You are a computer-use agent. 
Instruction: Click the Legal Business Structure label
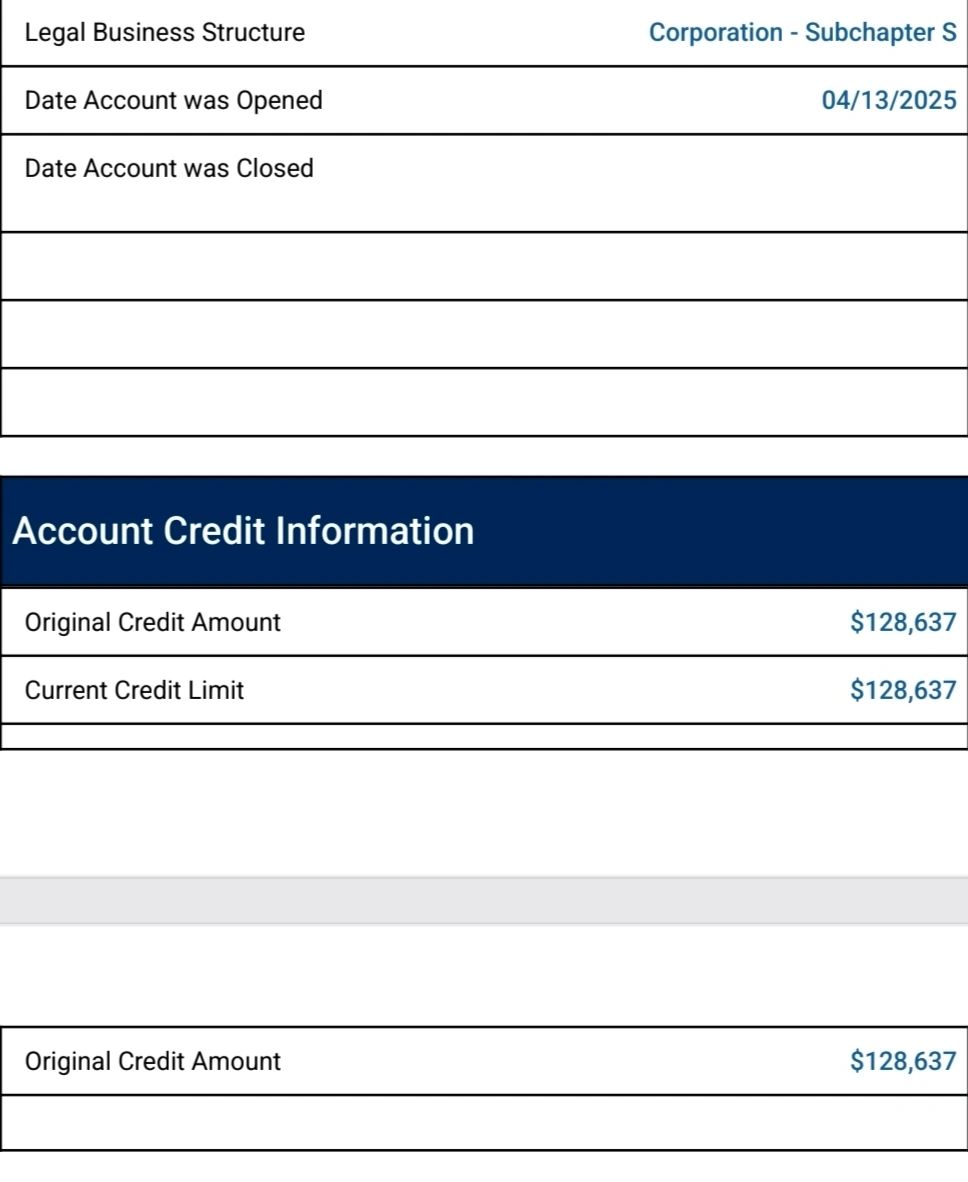tap(164, 32)
